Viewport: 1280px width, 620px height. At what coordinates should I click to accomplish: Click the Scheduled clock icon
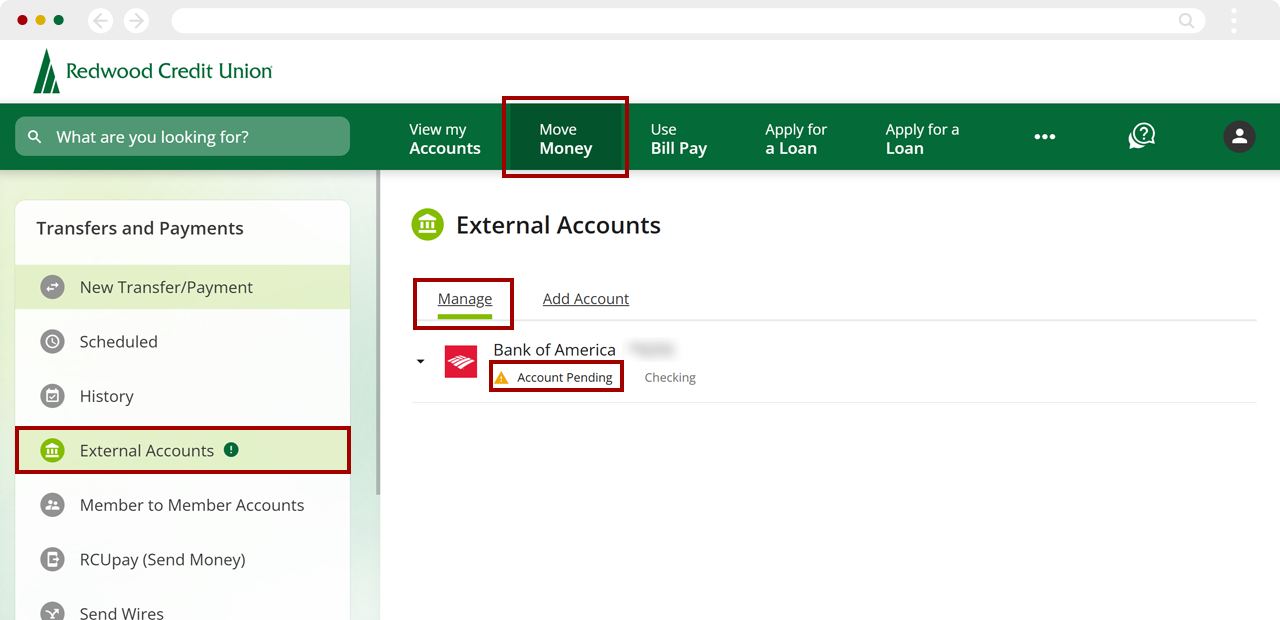coord(52,342)
